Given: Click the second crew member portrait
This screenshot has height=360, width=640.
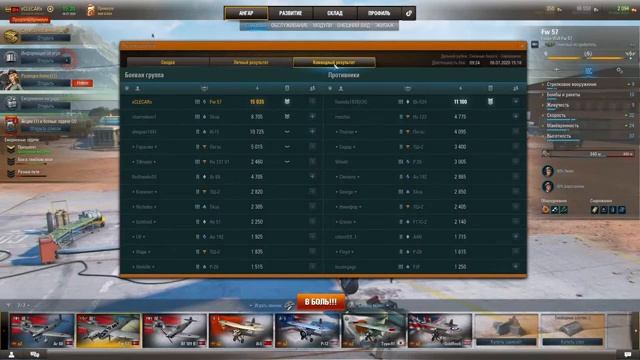Looking at the screenshot, I should point(548,187).
